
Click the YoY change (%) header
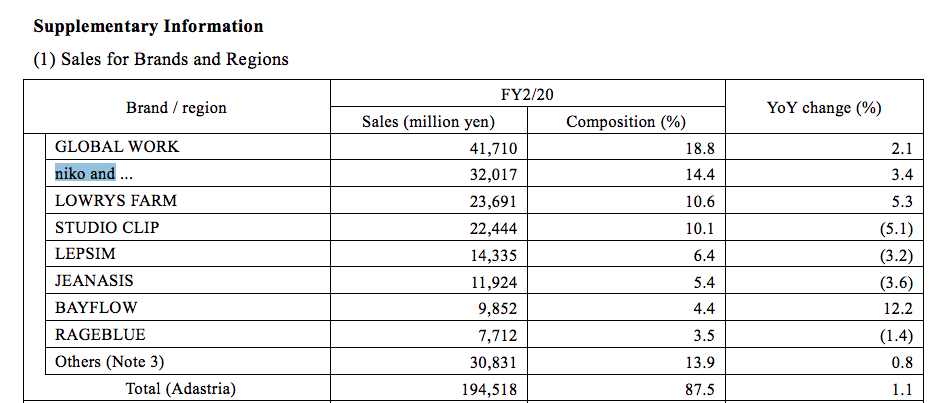[x=824, y=108]
